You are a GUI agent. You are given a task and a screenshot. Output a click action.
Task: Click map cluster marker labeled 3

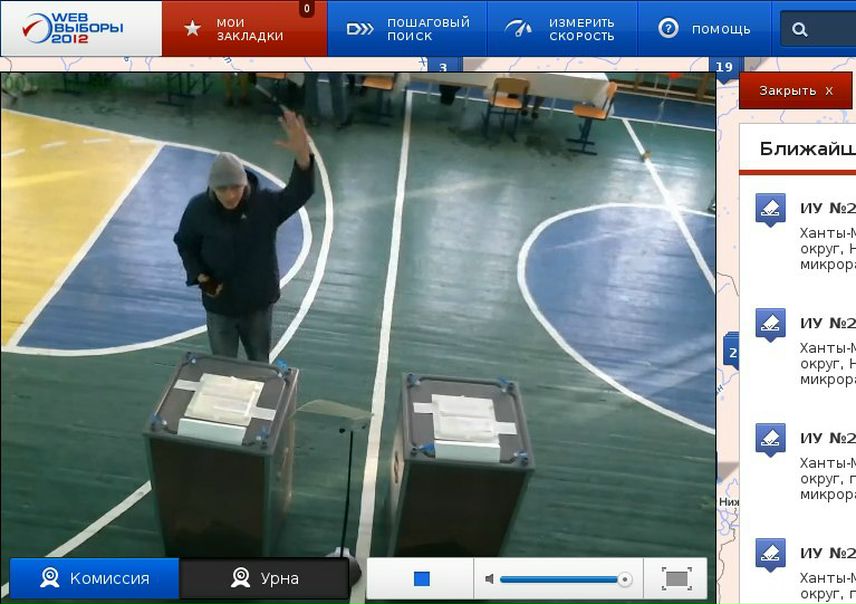pyautogui.click(x=443, y=68)
